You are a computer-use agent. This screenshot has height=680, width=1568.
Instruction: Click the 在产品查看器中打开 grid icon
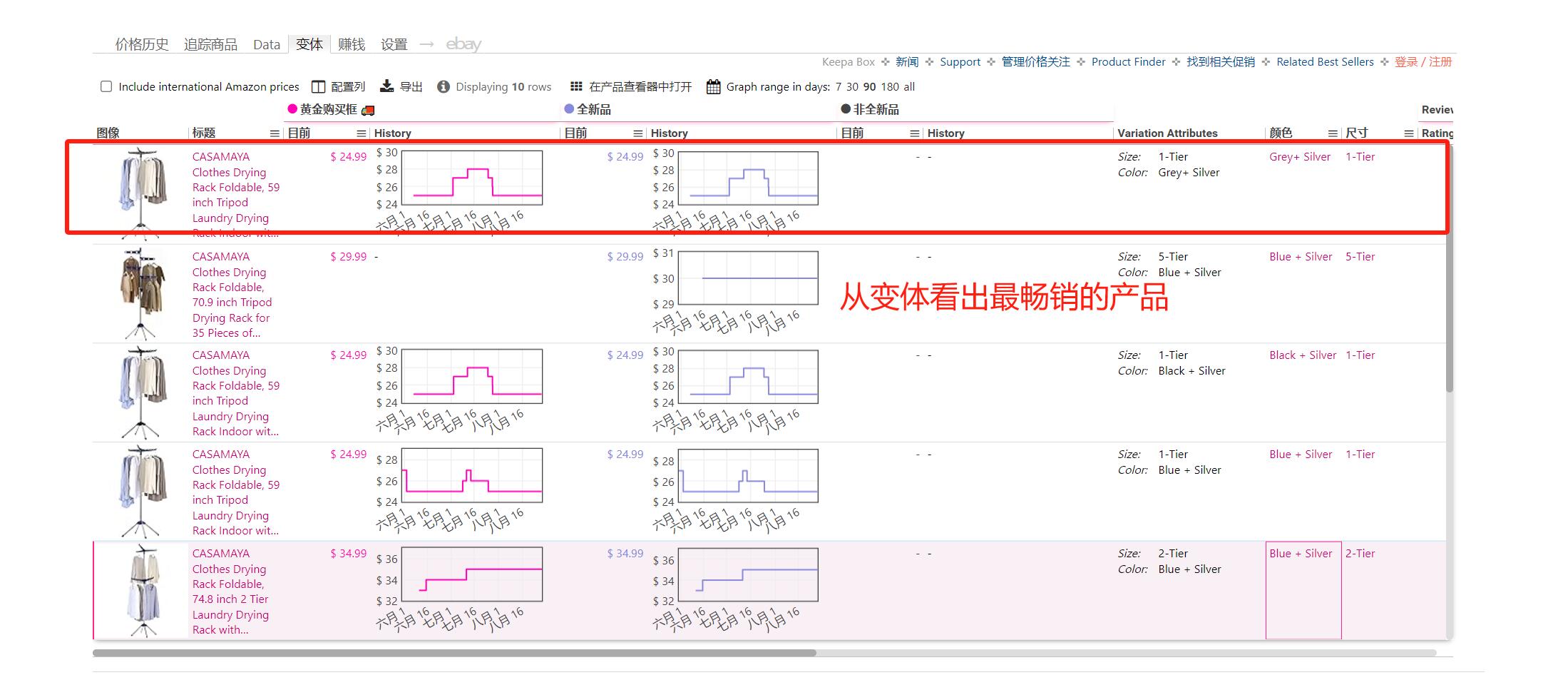tap(576, 87)
